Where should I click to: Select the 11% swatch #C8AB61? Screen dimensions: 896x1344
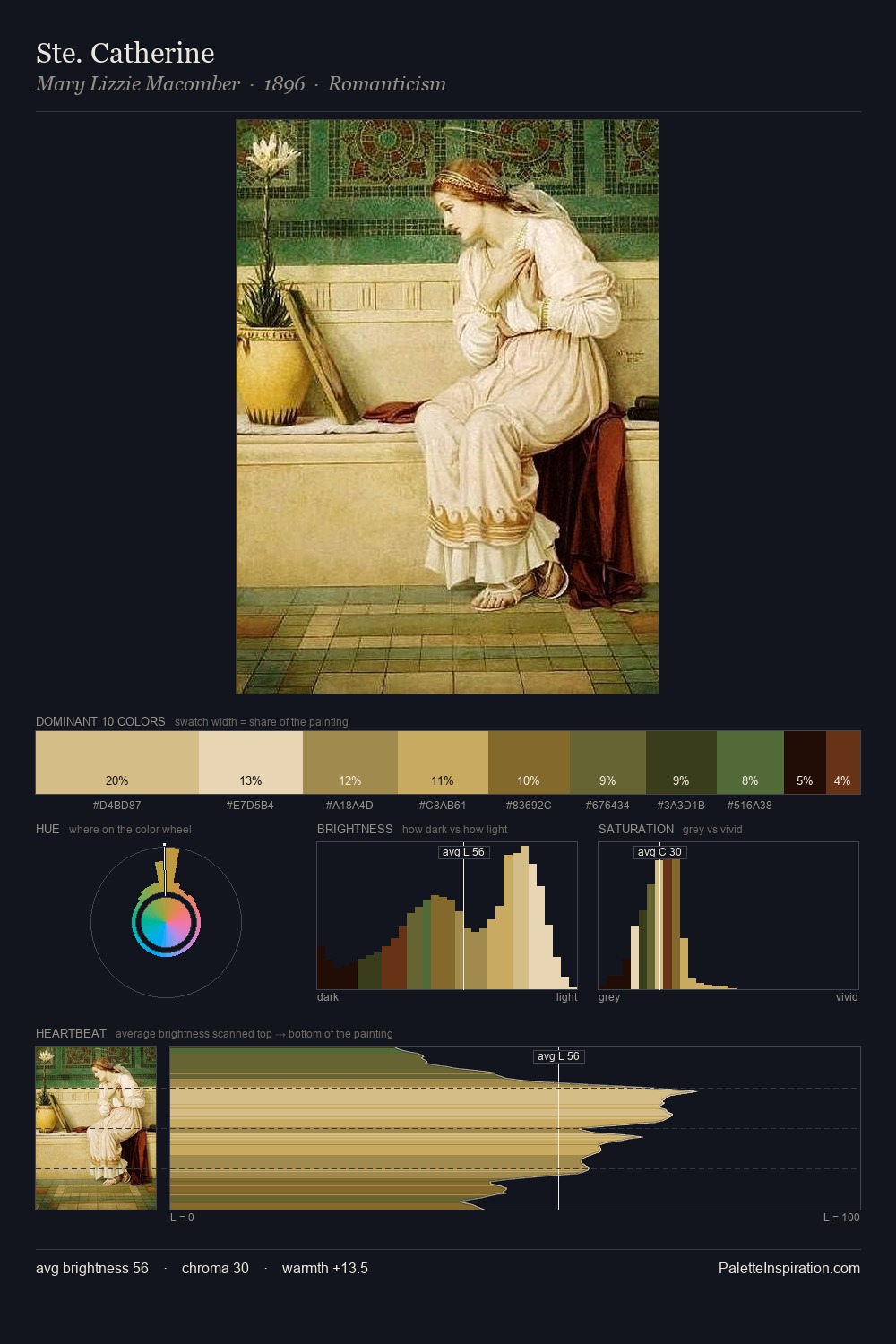[x=443, y=762]
